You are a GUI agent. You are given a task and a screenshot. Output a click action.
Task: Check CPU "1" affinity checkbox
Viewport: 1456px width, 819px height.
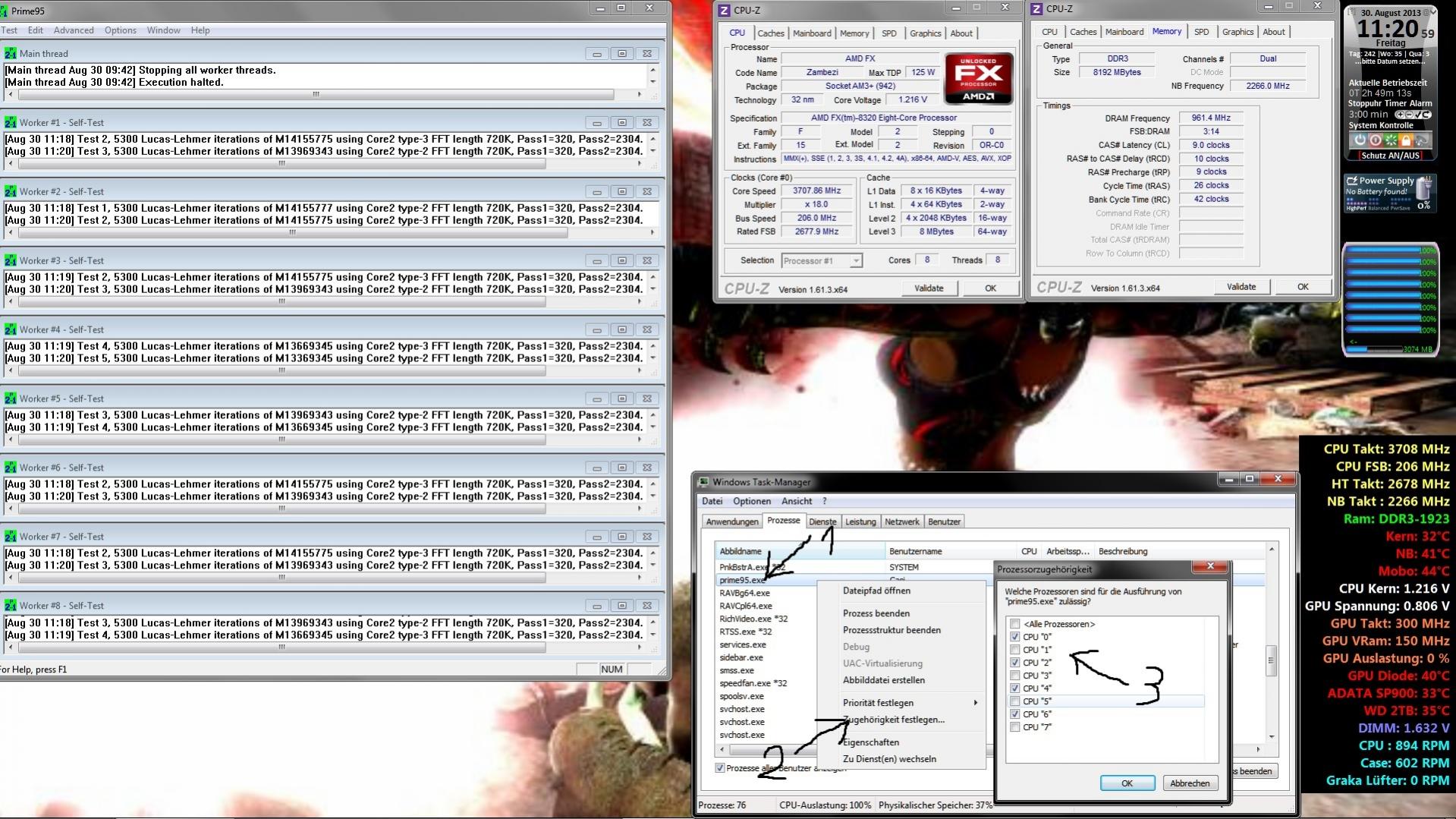point(1015,650)
